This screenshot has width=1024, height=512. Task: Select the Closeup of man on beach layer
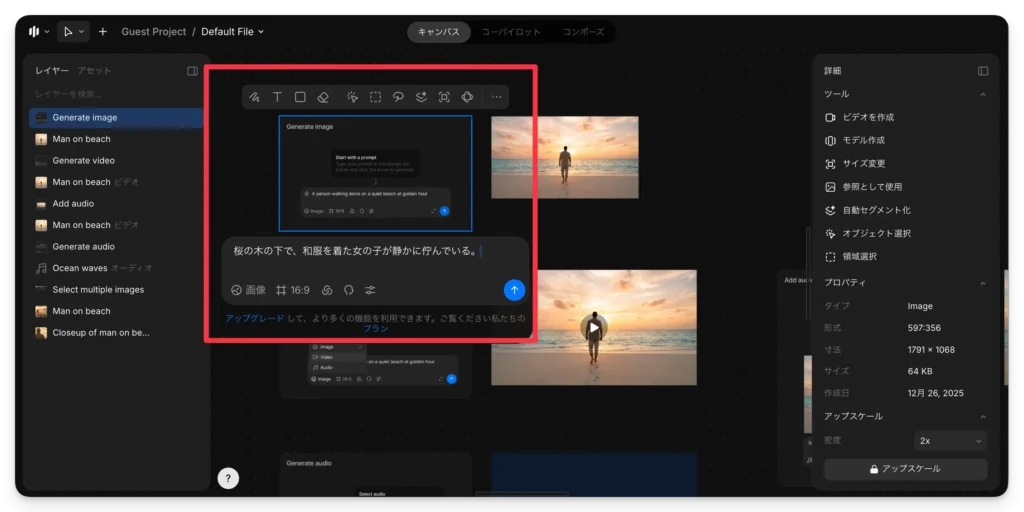pyautogui.click(x=116, y=332)
